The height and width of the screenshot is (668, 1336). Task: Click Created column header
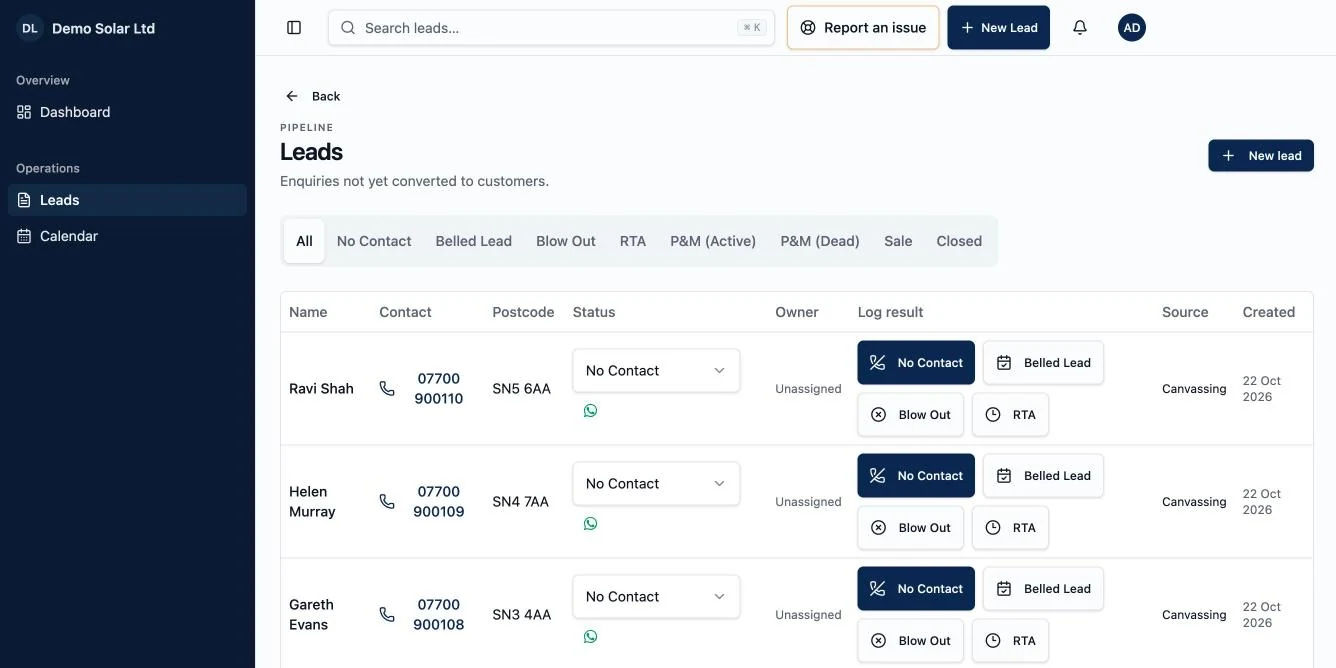tap(1269, 312)
